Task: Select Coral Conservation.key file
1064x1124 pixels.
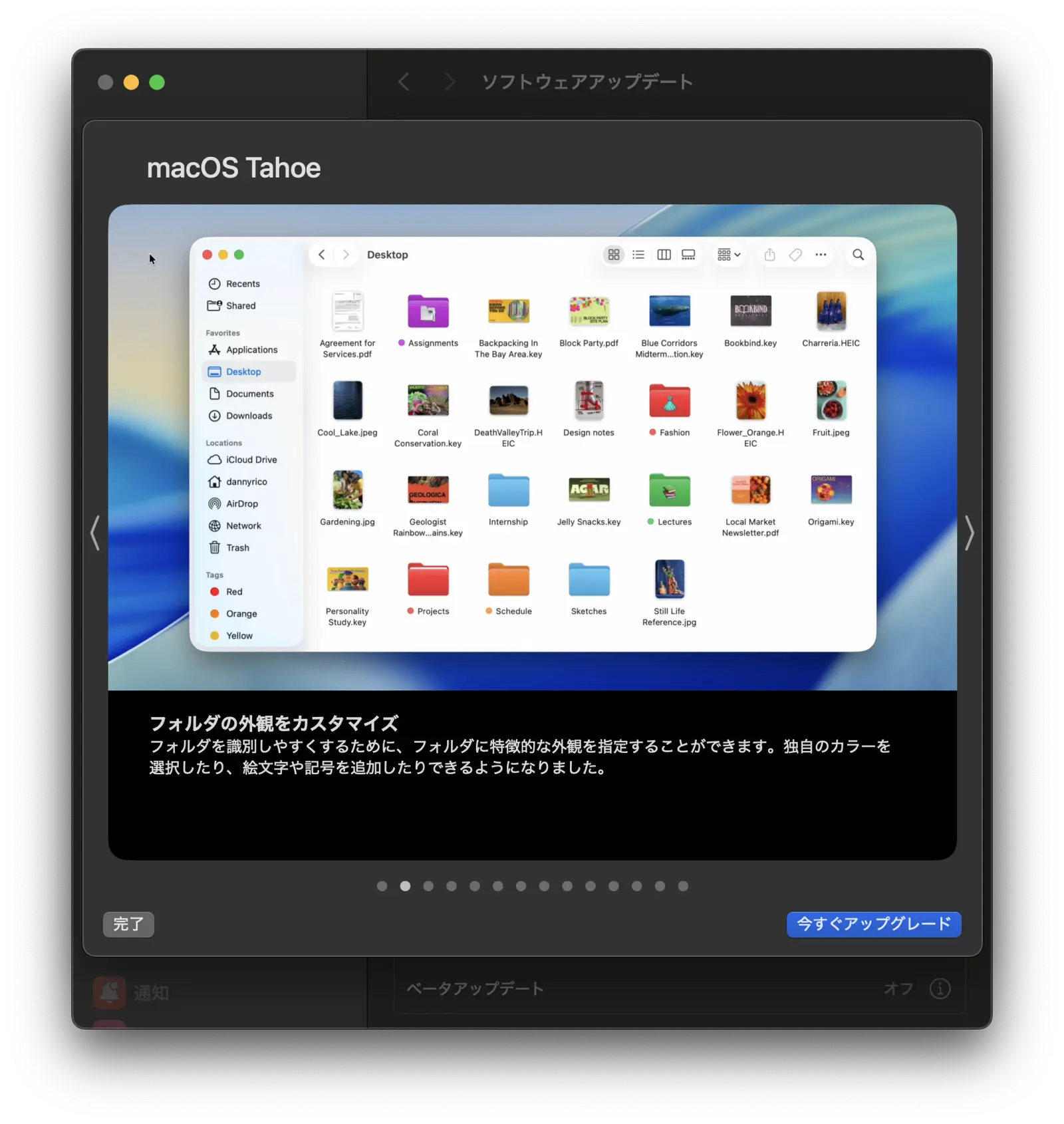Action: point(428,400)
